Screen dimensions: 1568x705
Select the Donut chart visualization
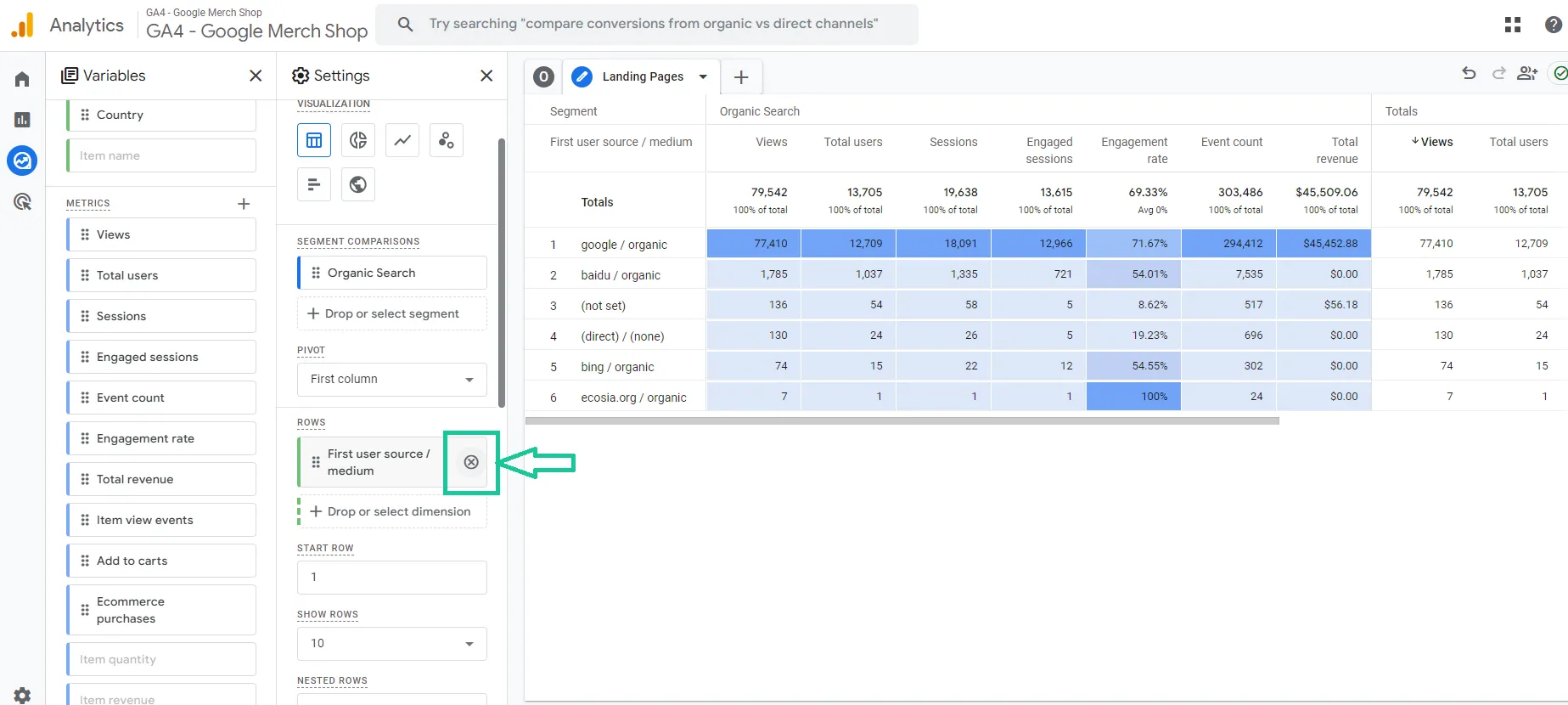click(x=358, y=140)
